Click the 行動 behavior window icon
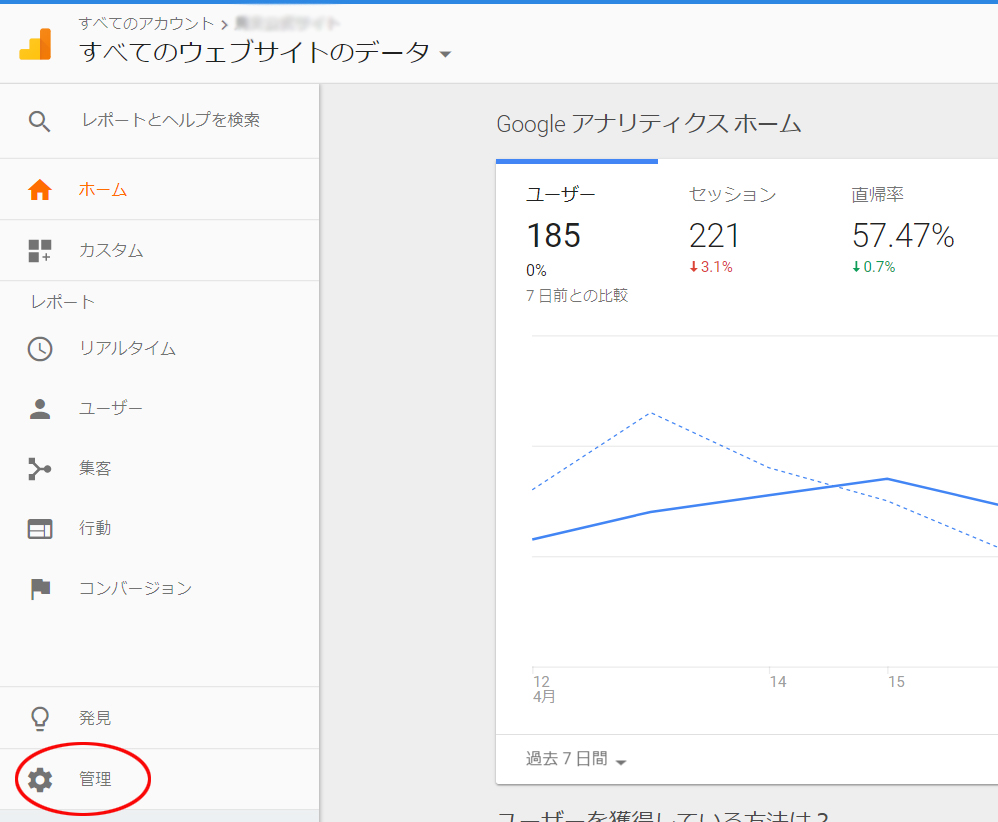 pyautogui.click(x=40, y=528)
